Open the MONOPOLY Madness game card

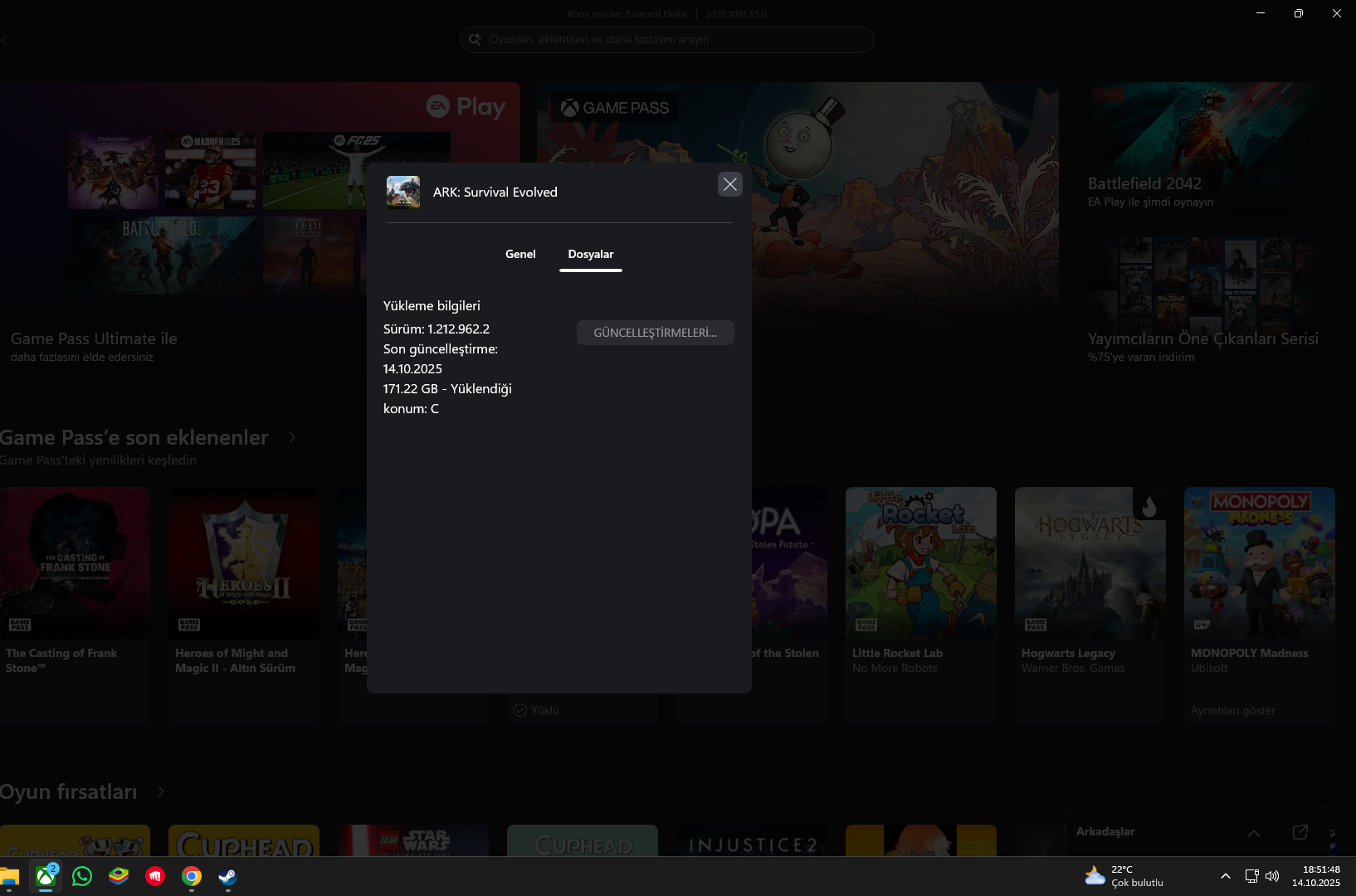[1260, 606]
